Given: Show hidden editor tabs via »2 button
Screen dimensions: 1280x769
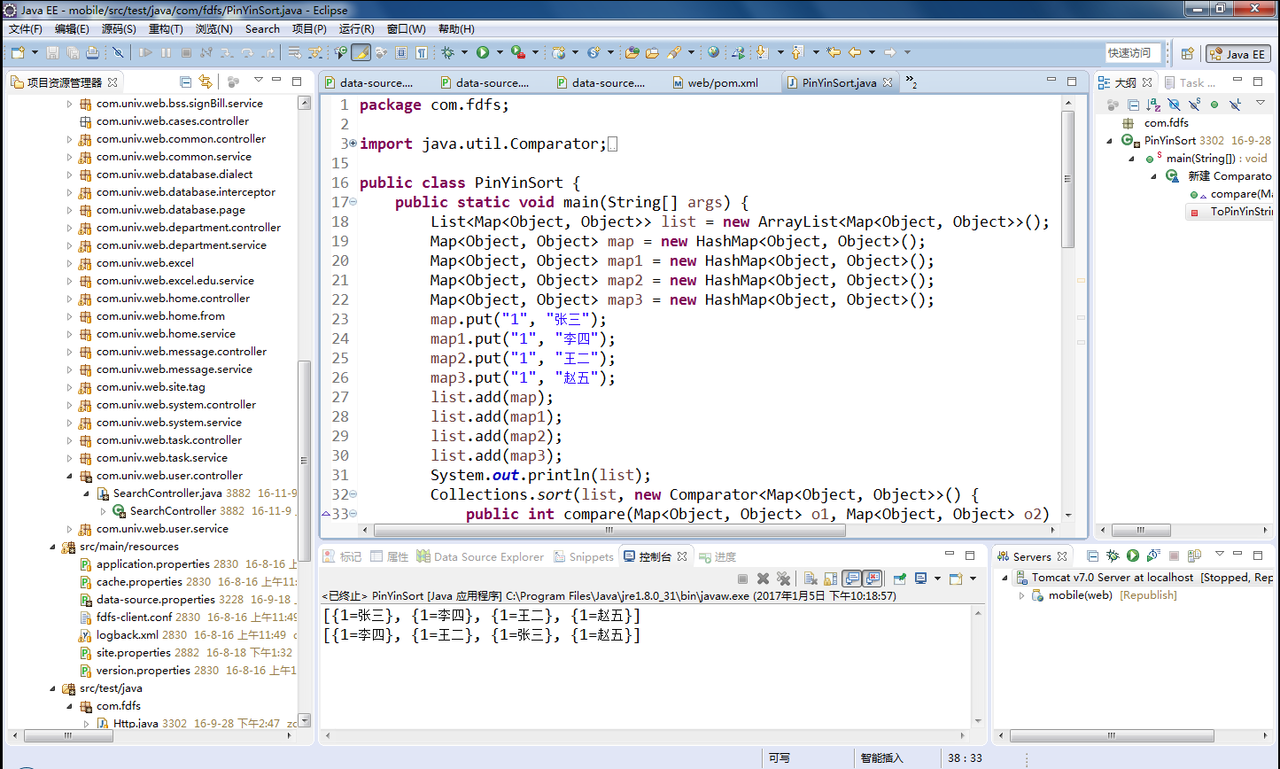Looking at the screenshot, I should pos(911,82).
